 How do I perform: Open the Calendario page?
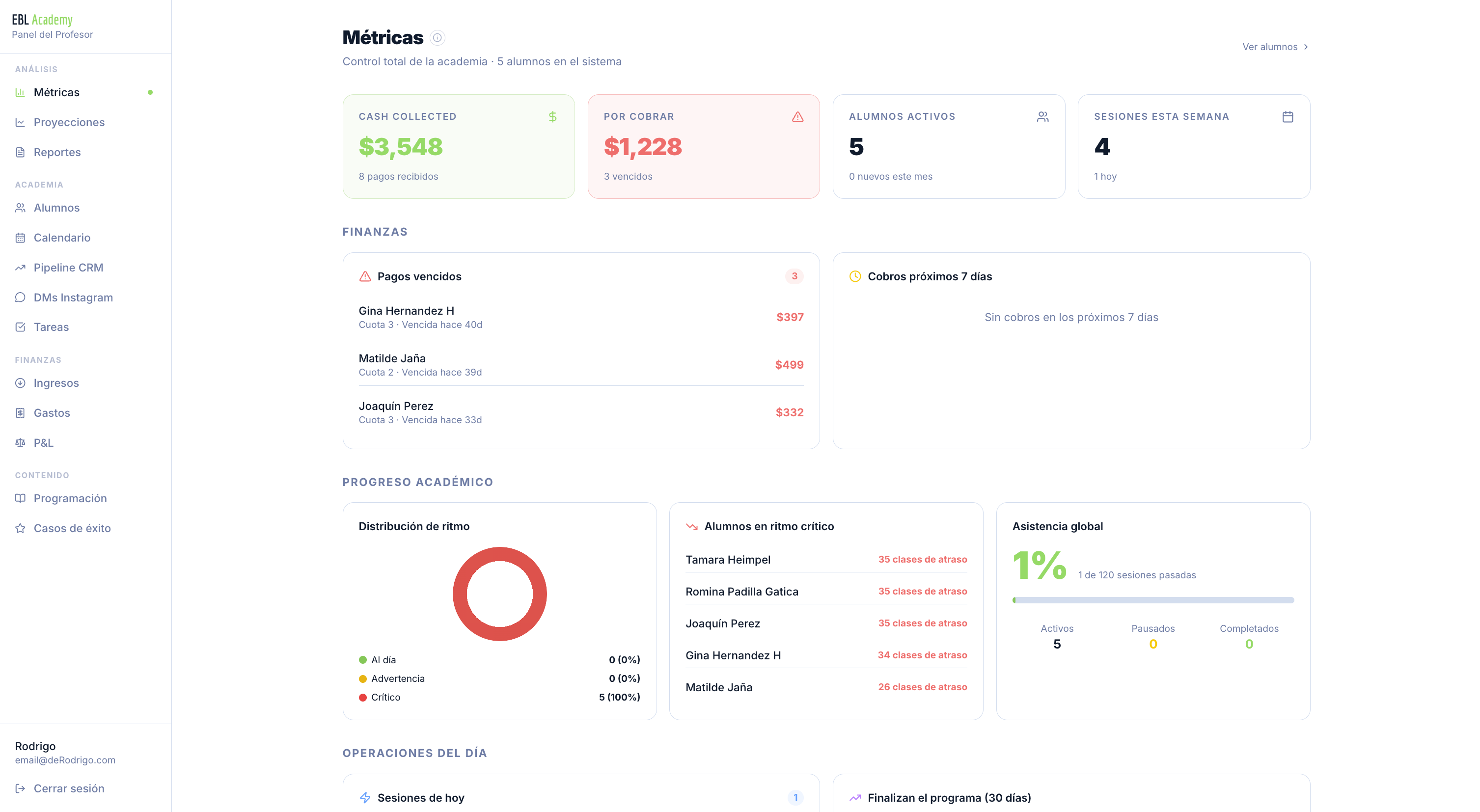click(x=85, y=238)
